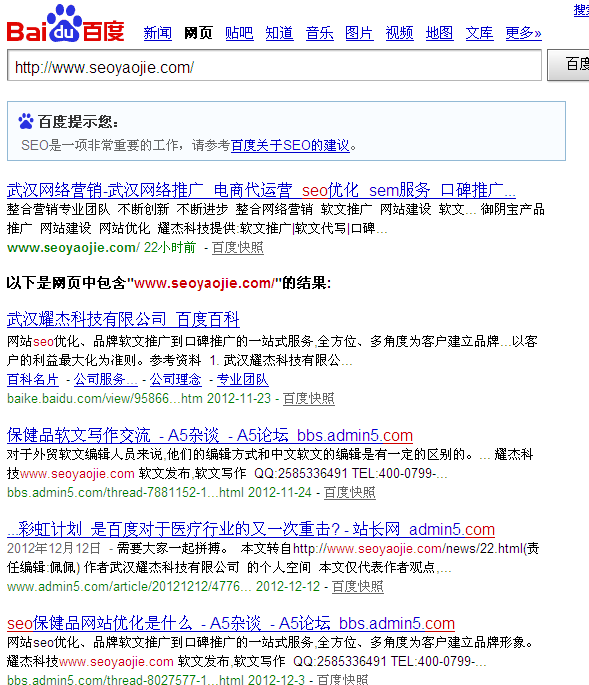Image resolution: width=589 pixels, height=685 pixels.
Task: Click the www.seoyaojie.com/ green URL
Action: 73,248
